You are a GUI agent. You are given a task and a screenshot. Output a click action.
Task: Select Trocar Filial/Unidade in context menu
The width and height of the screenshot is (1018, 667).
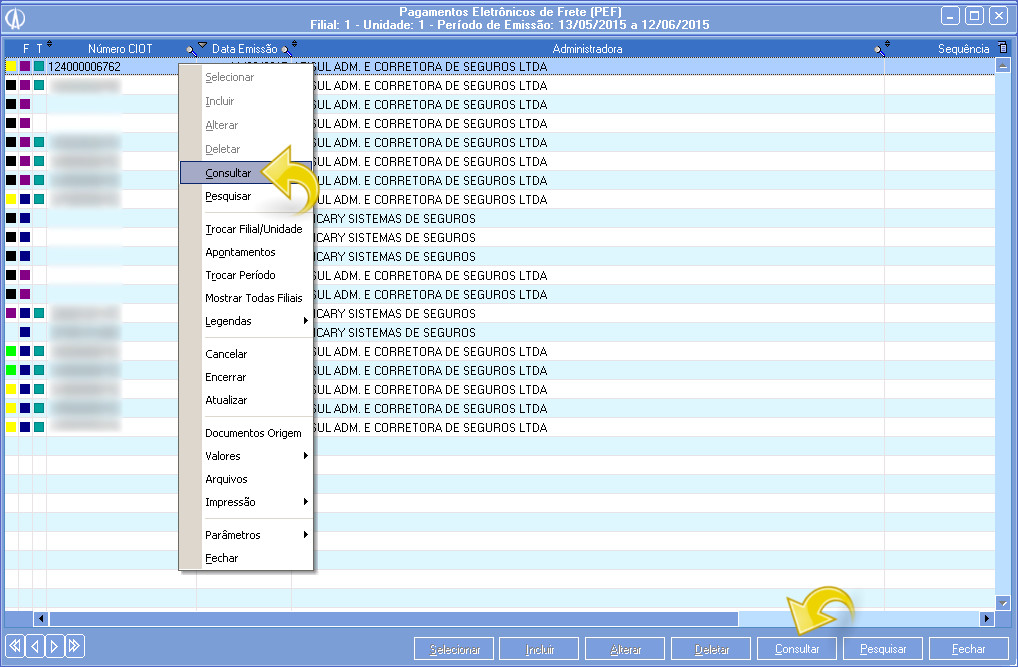click(x=253, y=229)
